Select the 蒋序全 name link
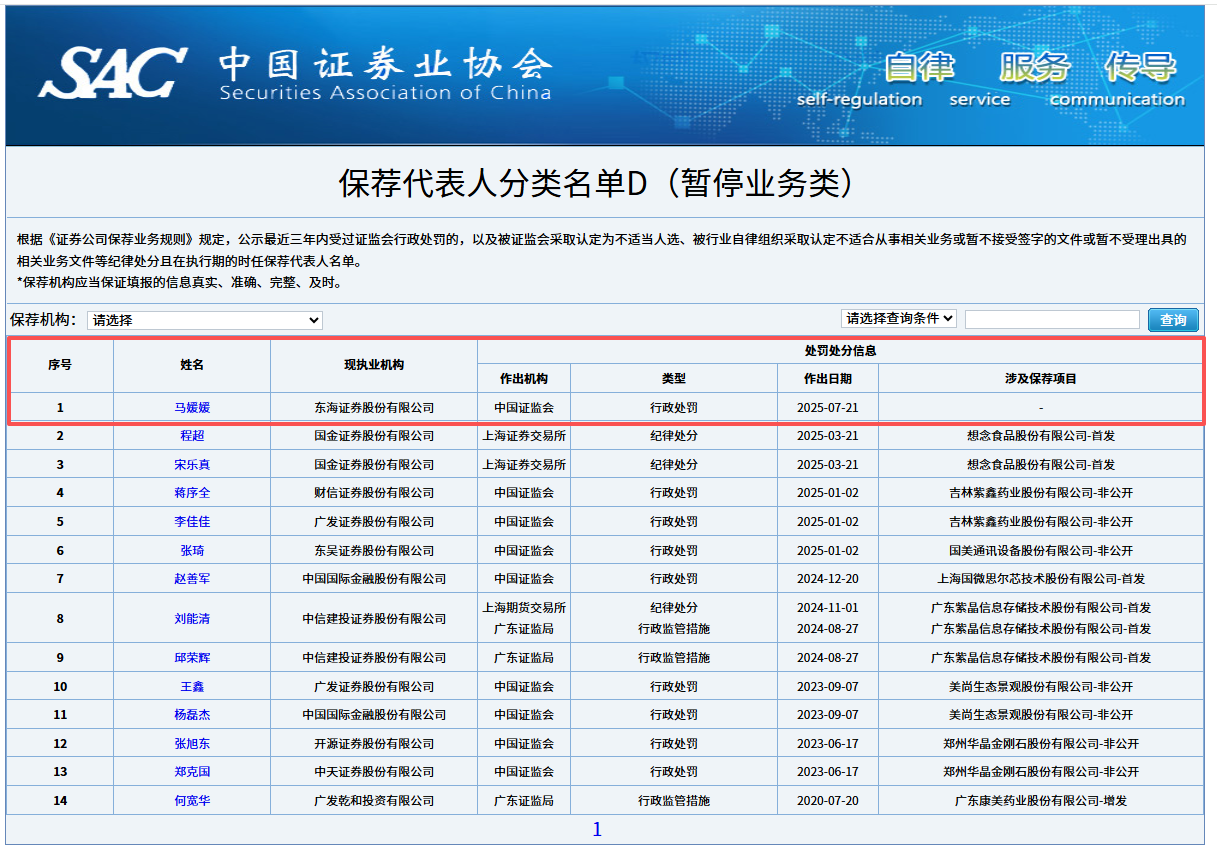Image resolution: width=1217 pixels, height=850 pixels. click(x=192, y=493)
